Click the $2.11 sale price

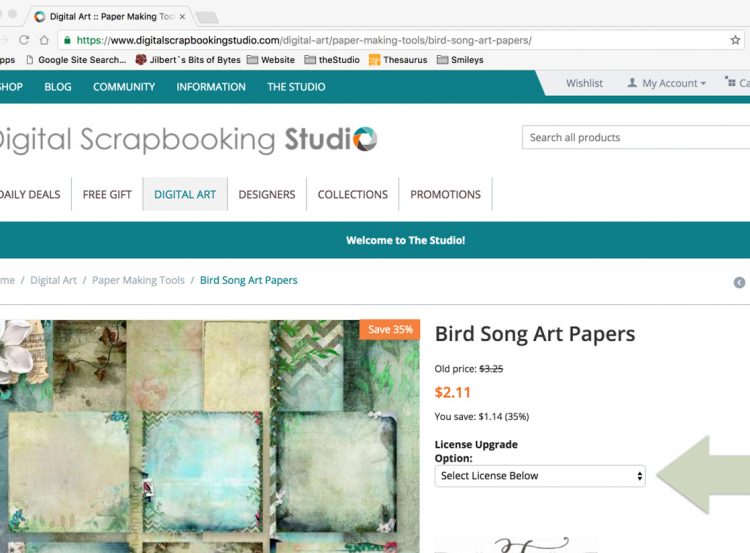(x=452, y=393)
